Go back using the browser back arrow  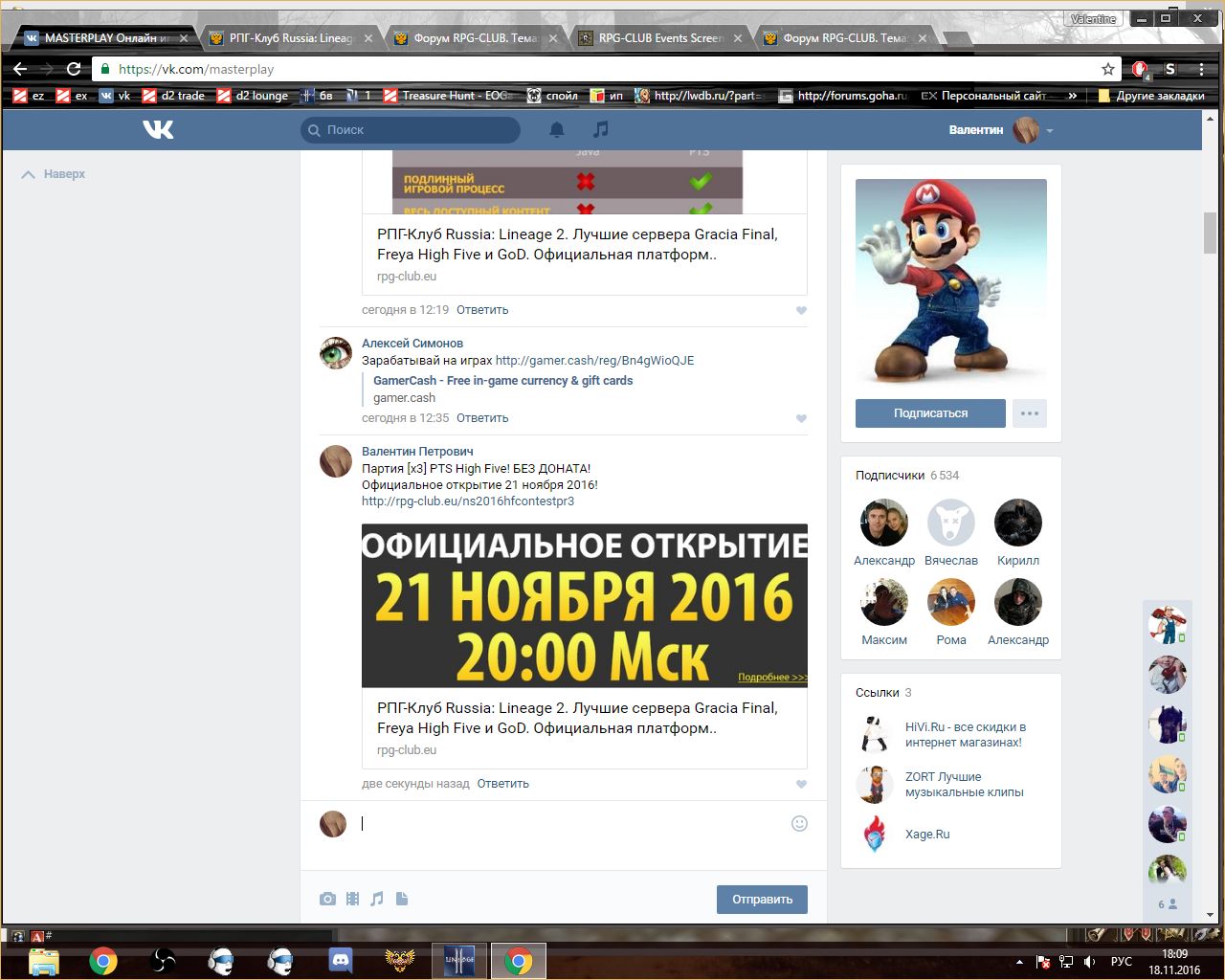20,69
